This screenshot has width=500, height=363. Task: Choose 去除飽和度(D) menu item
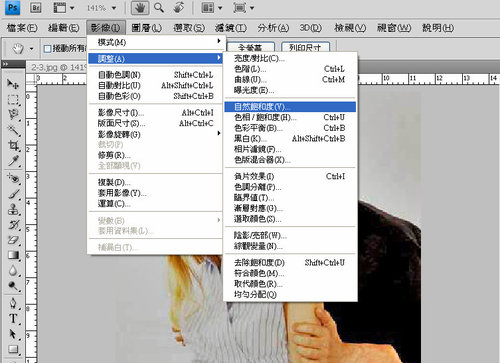pos(290,263)
